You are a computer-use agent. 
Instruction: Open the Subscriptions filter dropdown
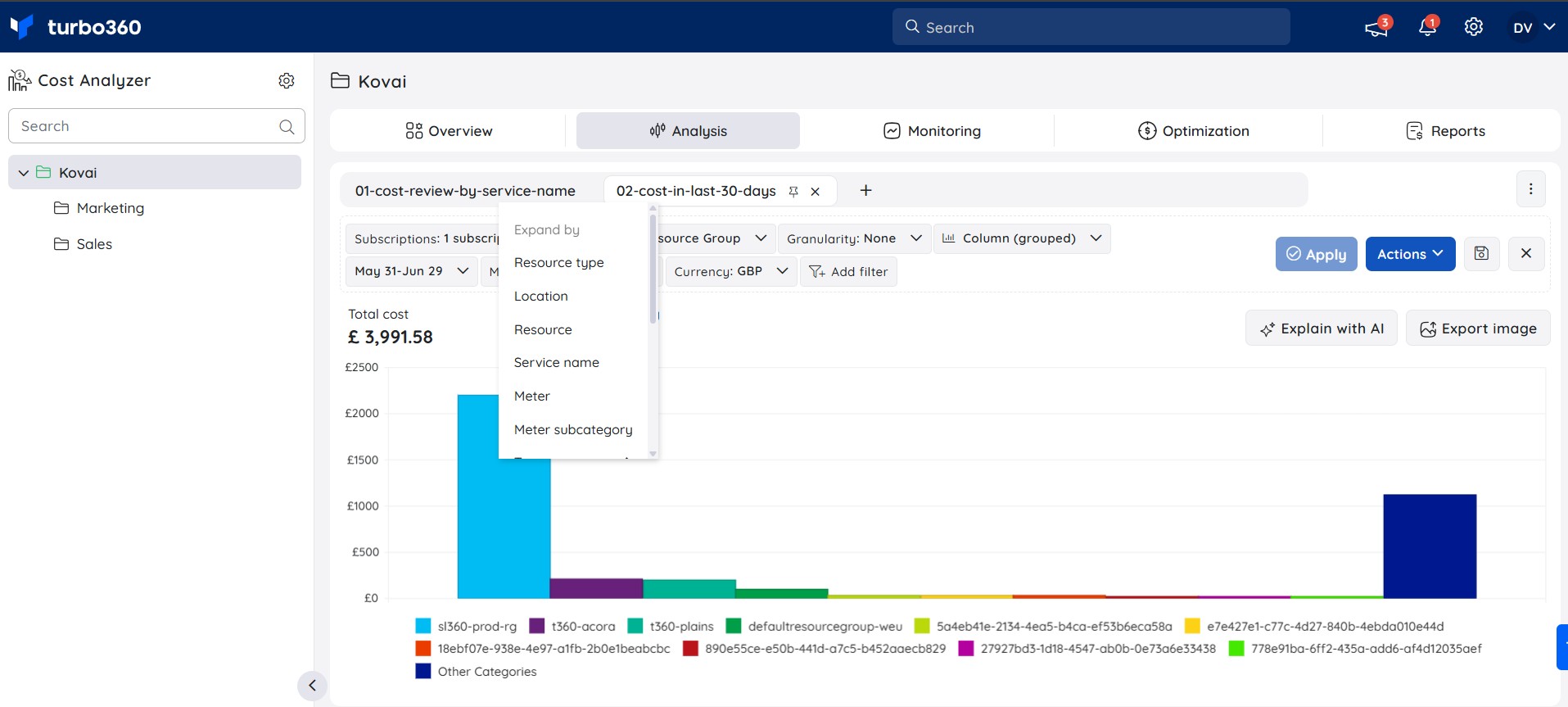coord(423,238)
